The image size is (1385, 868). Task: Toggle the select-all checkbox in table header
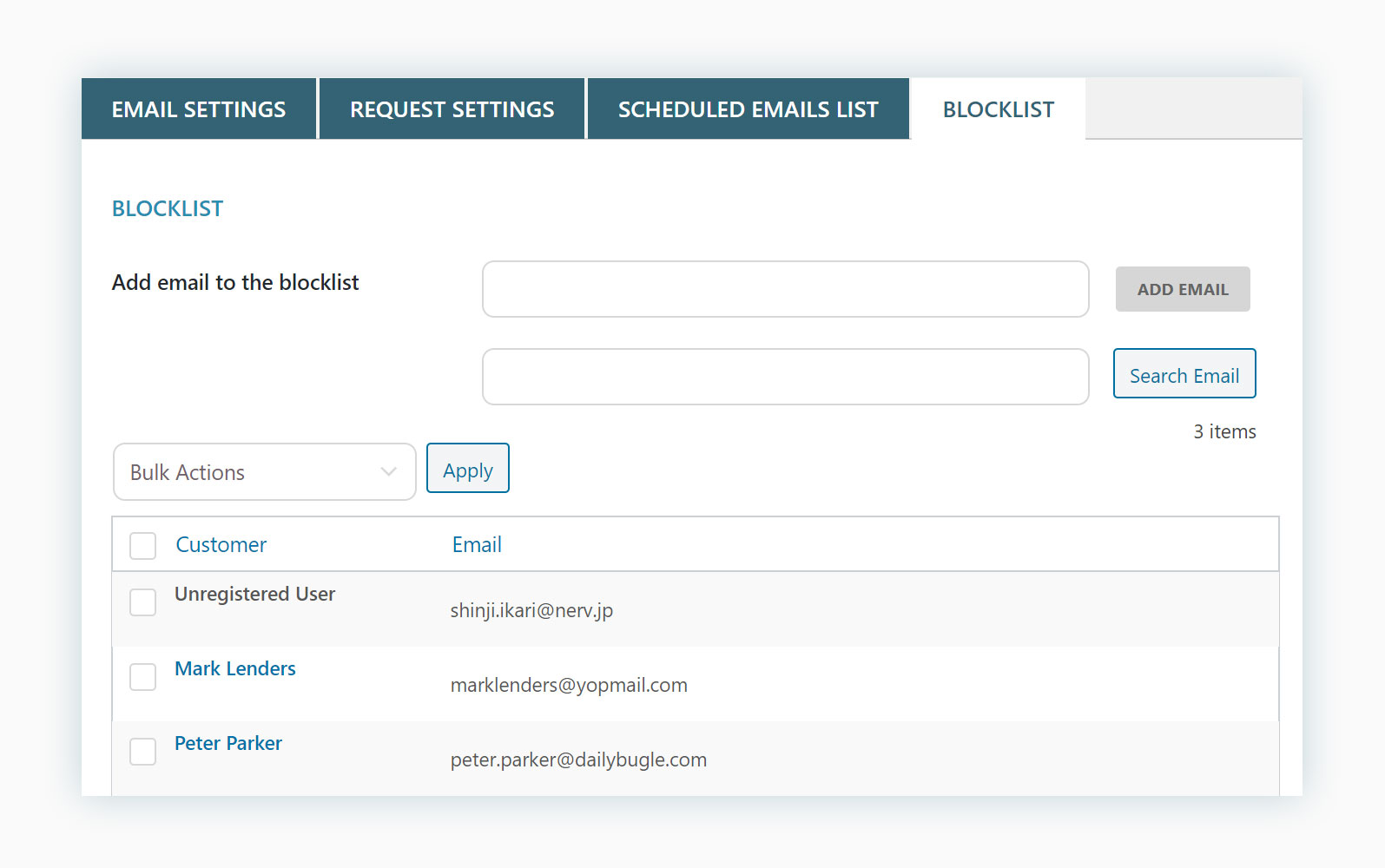[143, 546]
